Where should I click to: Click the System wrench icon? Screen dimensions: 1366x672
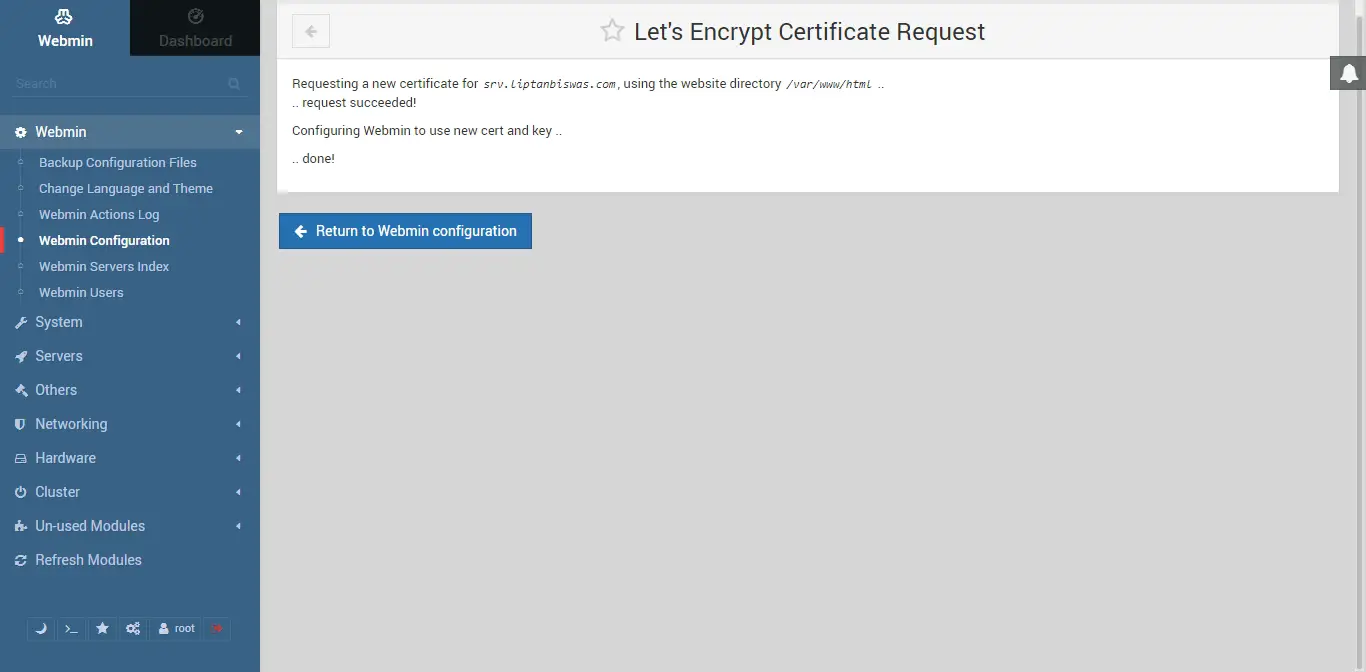[21, 322]
